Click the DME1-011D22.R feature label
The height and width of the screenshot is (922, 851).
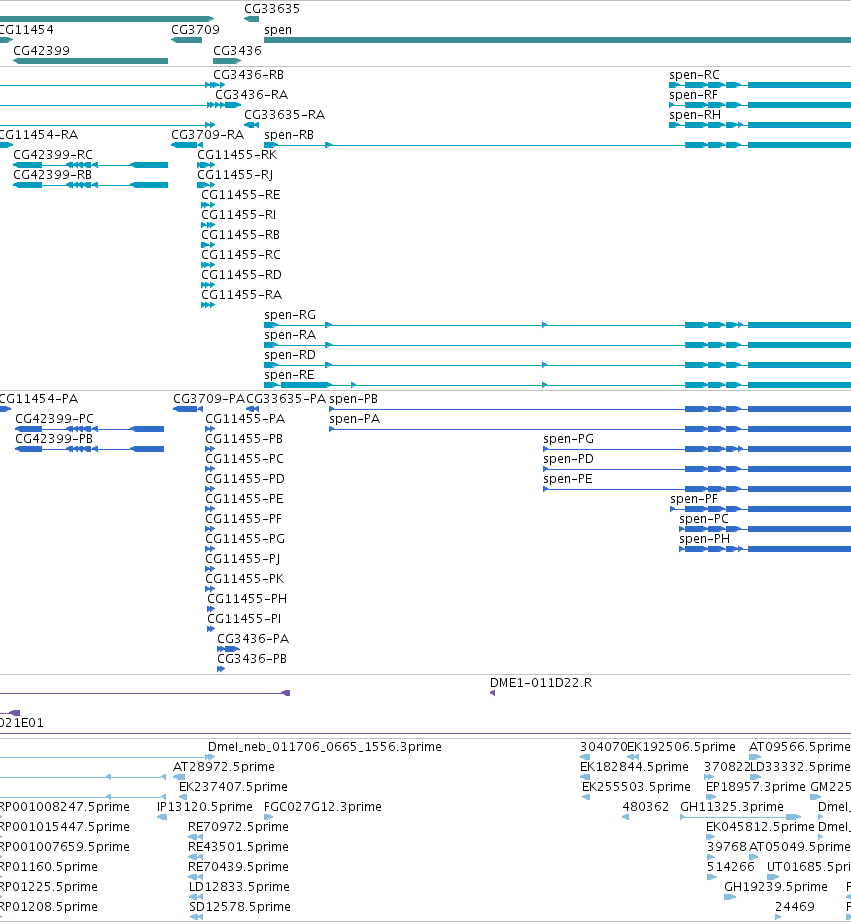541,683
